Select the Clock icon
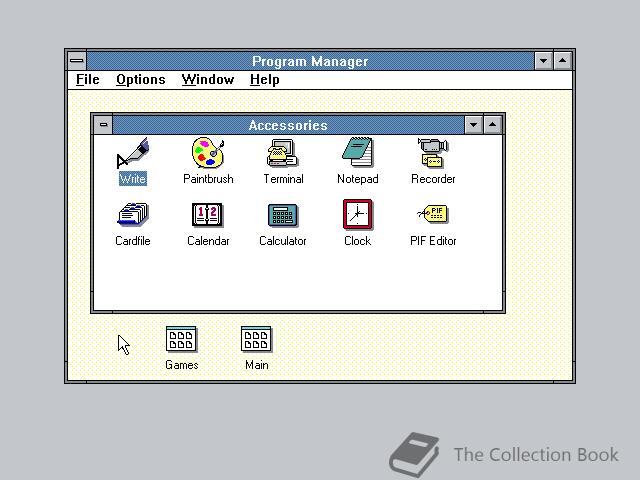This screenshot has height=480, width=640. pyautogui.click(x=358, y=214)
